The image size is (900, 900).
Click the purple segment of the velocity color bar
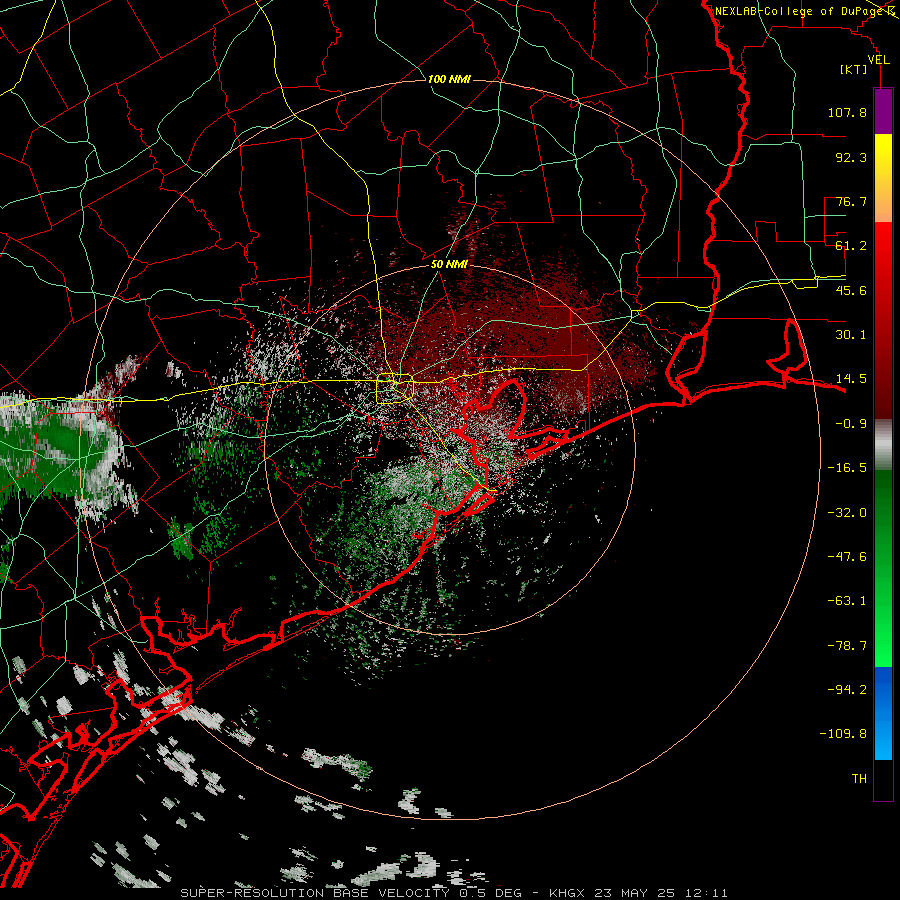(883, 111)
